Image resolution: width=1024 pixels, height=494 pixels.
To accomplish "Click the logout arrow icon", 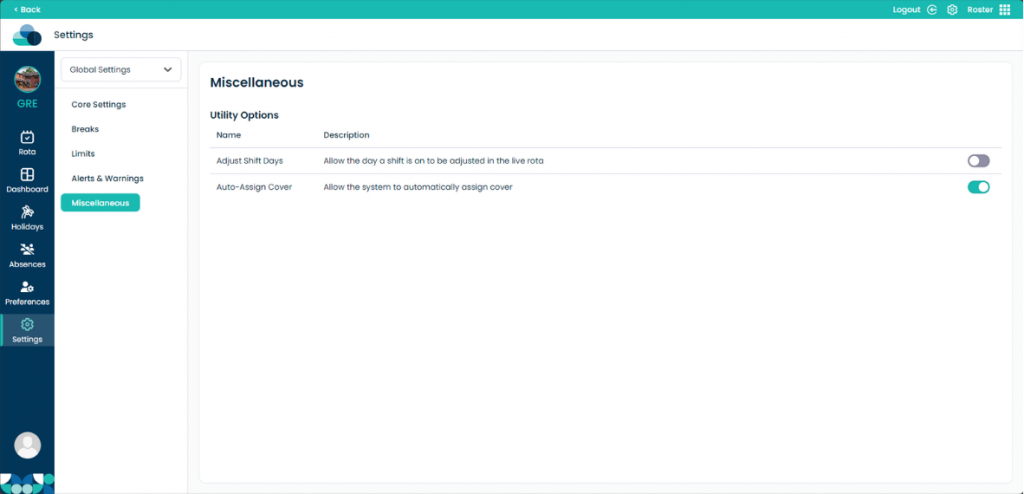I will click(x=932, y=10).
